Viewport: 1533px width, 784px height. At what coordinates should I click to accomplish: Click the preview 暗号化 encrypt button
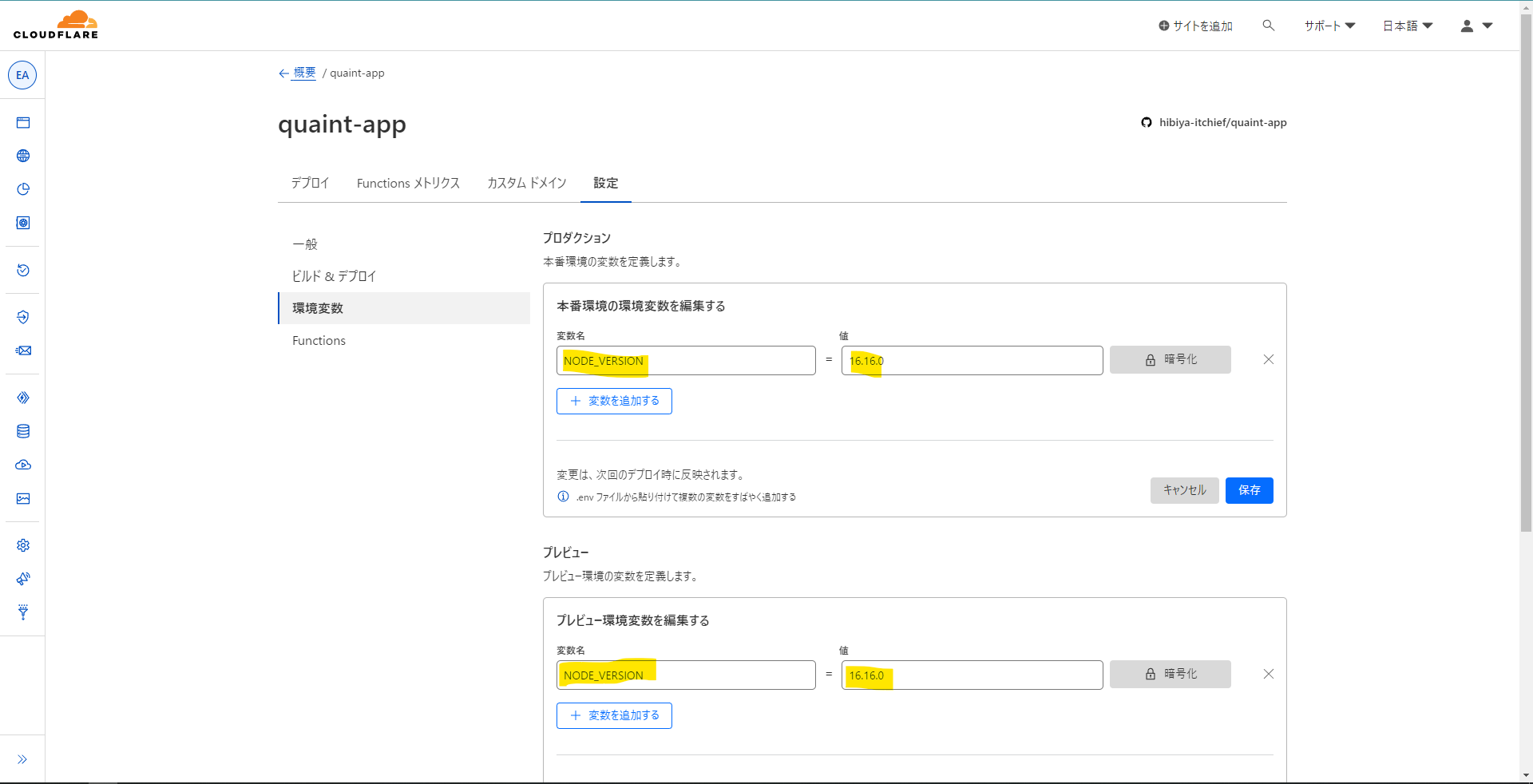[1170, 674]
